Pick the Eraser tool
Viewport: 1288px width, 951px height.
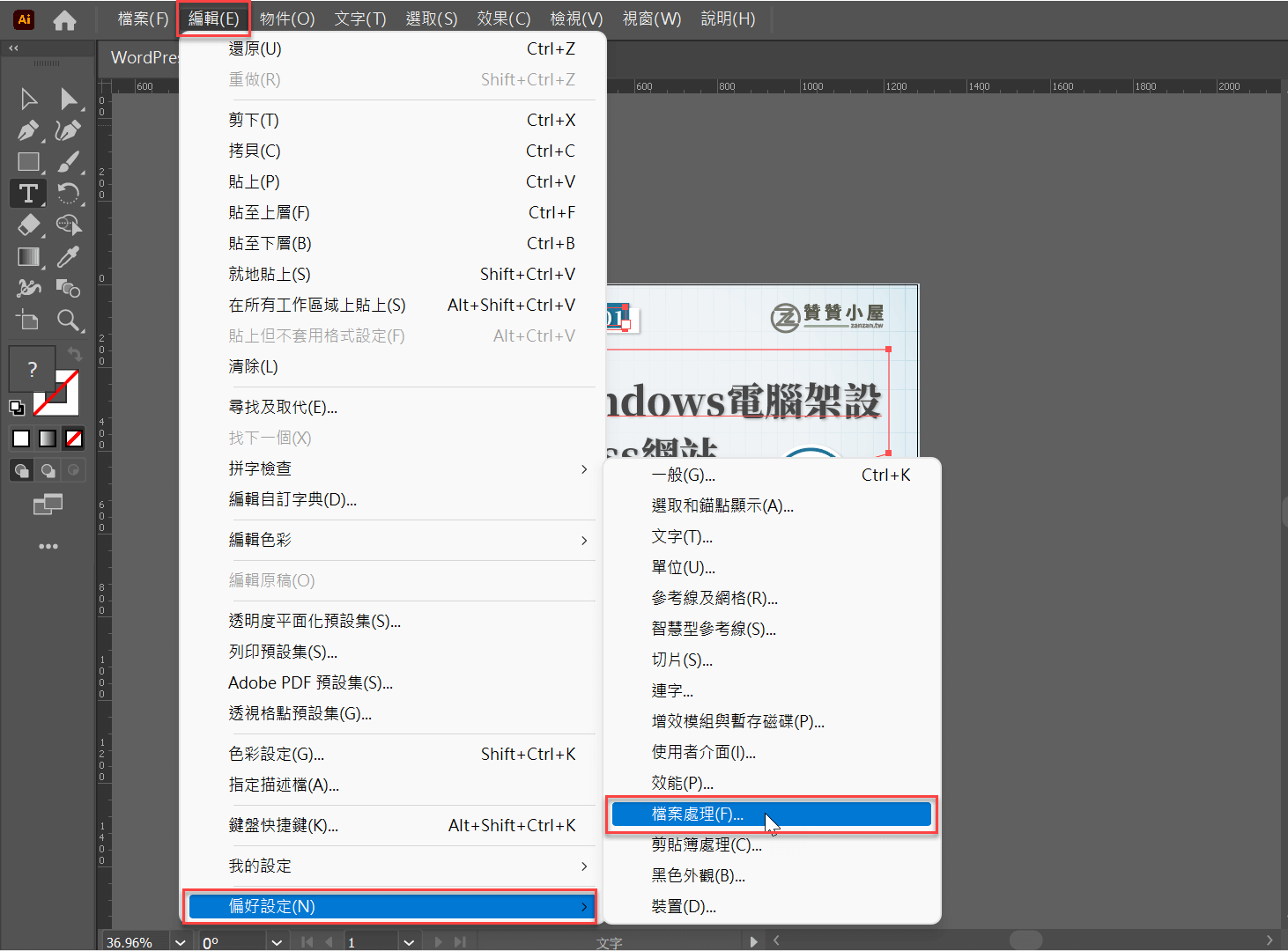(28, 225)
